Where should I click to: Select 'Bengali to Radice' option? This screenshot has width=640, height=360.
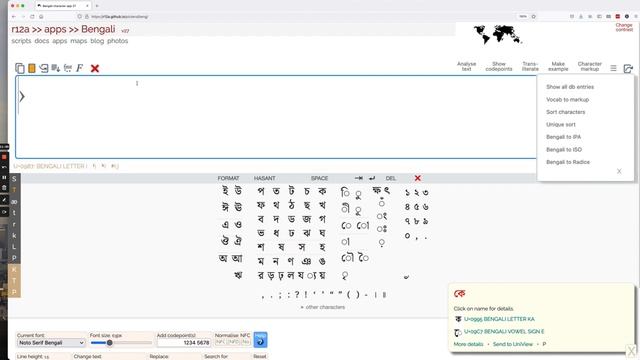click(568, 162)
